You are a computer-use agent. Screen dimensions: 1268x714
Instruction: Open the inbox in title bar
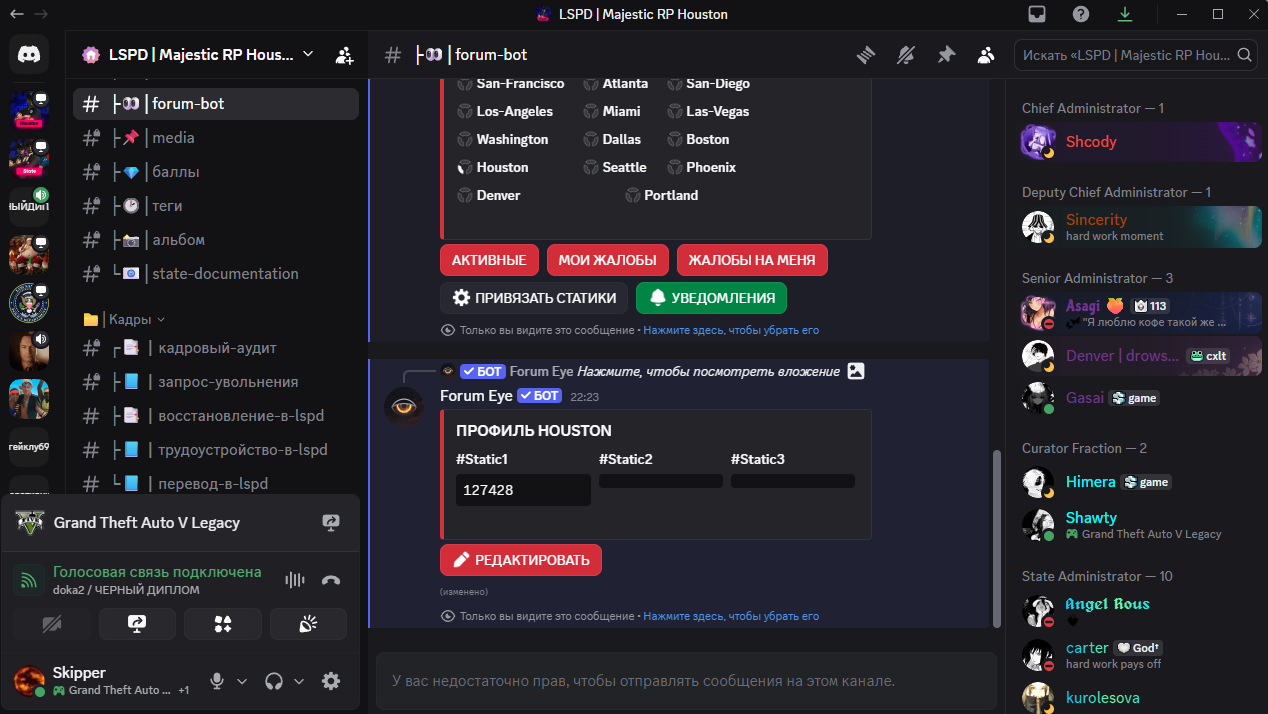[1037, 14]
